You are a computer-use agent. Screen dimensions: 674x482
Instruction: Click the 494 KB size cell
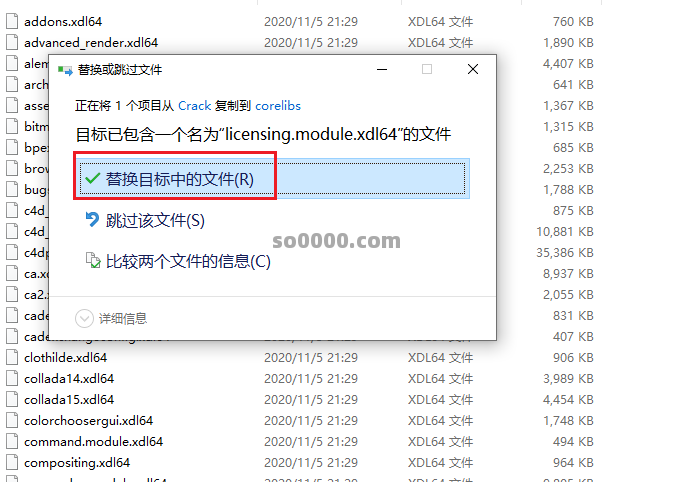(x=573, y=442)
